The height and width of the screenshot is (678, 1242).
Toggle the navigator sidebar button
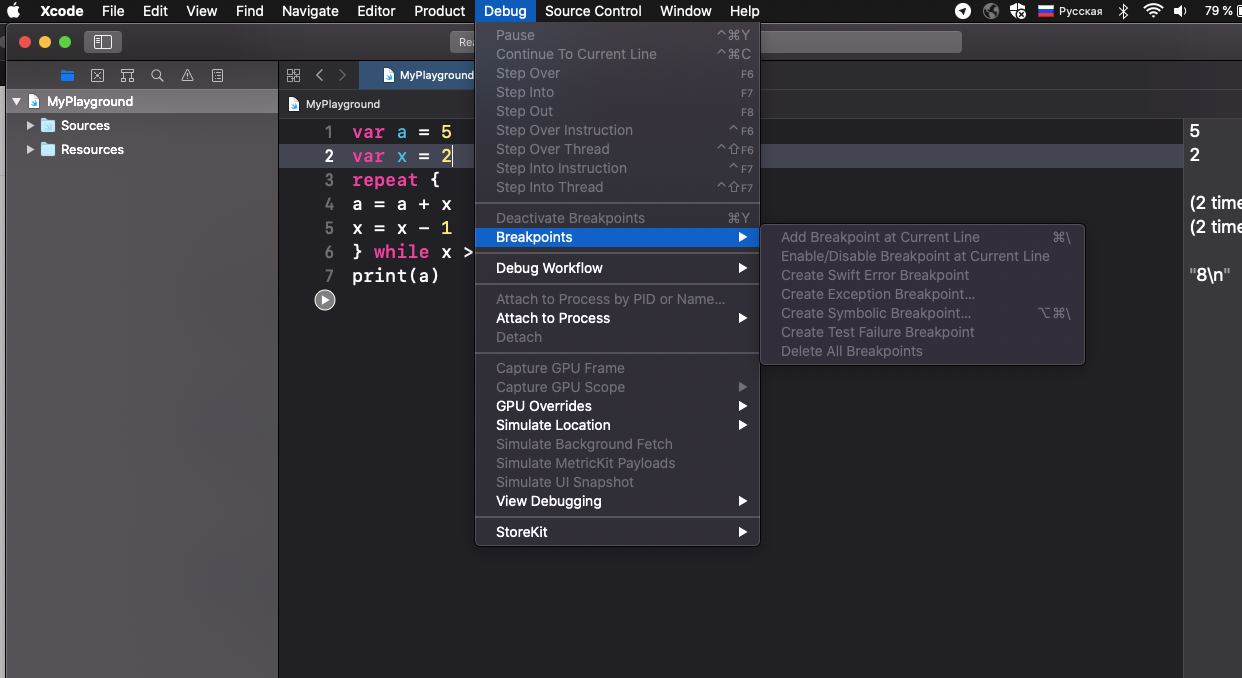(102, 42)
